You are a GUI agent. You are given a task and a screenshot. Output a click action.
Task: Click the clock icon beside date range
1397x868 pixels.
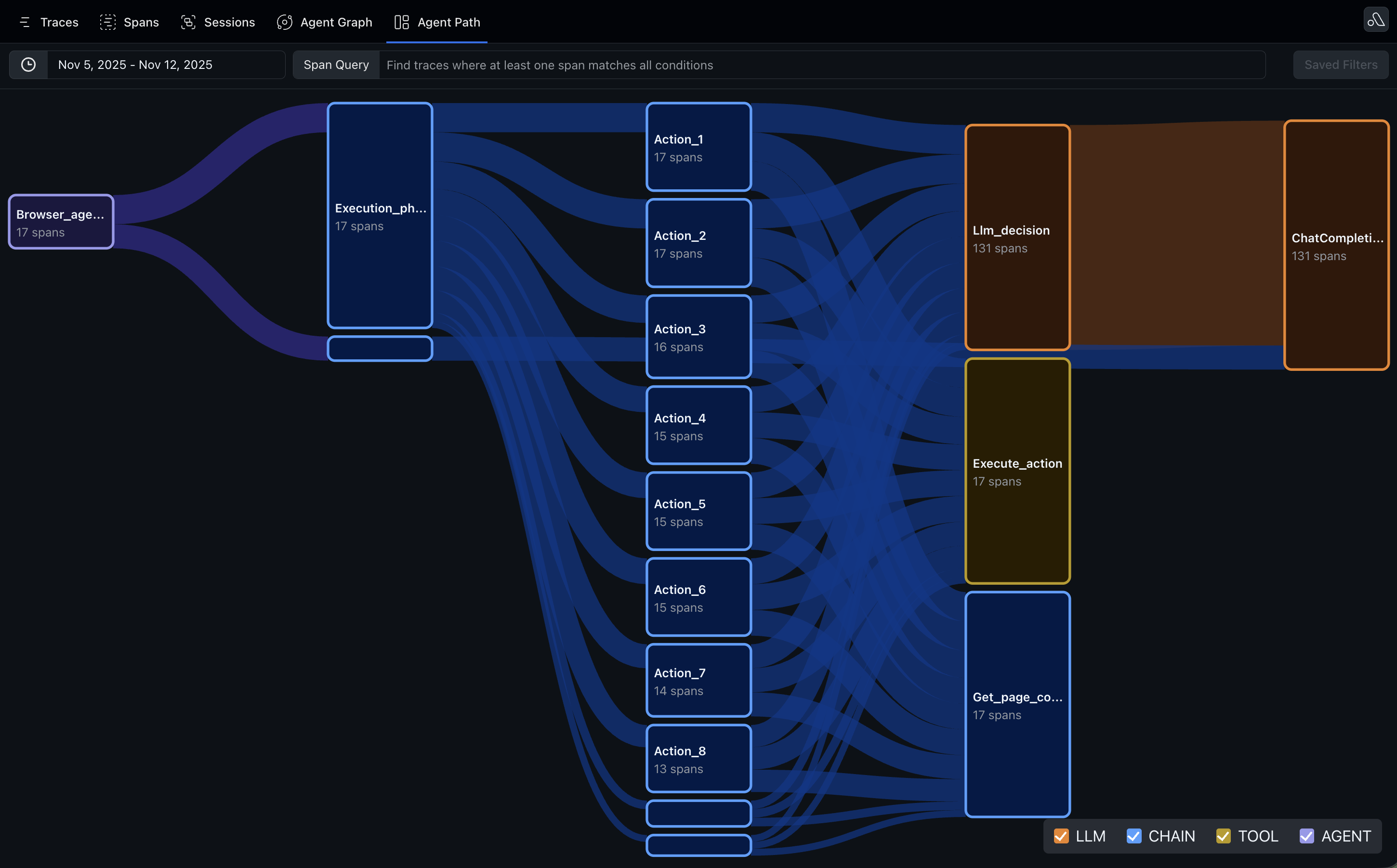point(28,65)
